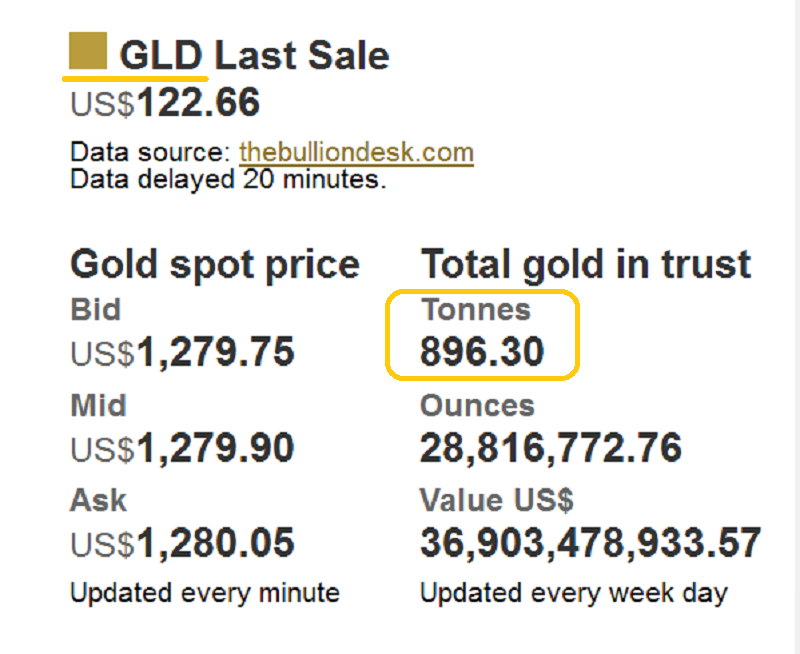
Task: Click the 36,903,478,933.57 value figure
Action: pyautogui.click(x=590, y=543)
